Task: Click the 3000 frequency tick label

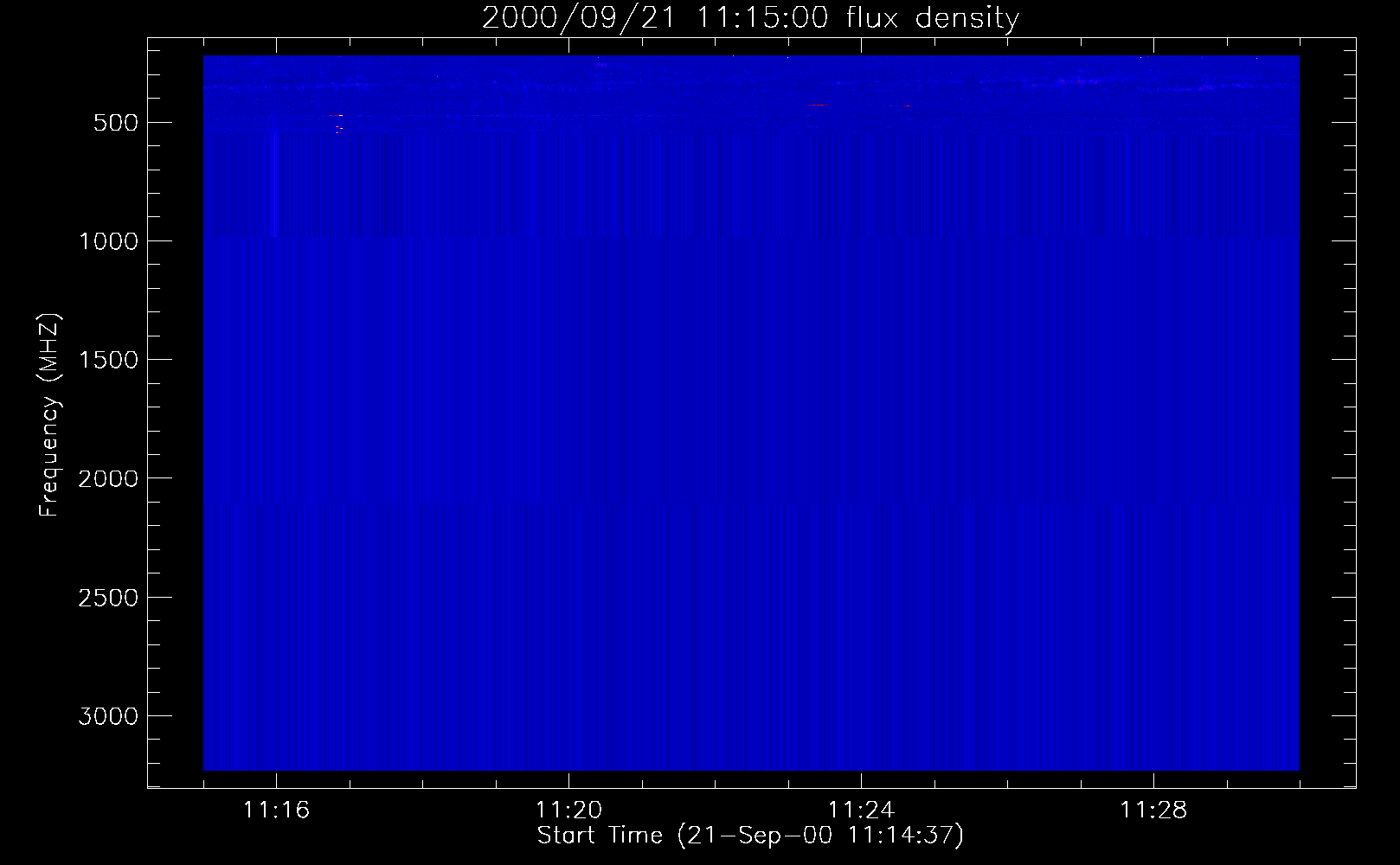Action: 107,715
